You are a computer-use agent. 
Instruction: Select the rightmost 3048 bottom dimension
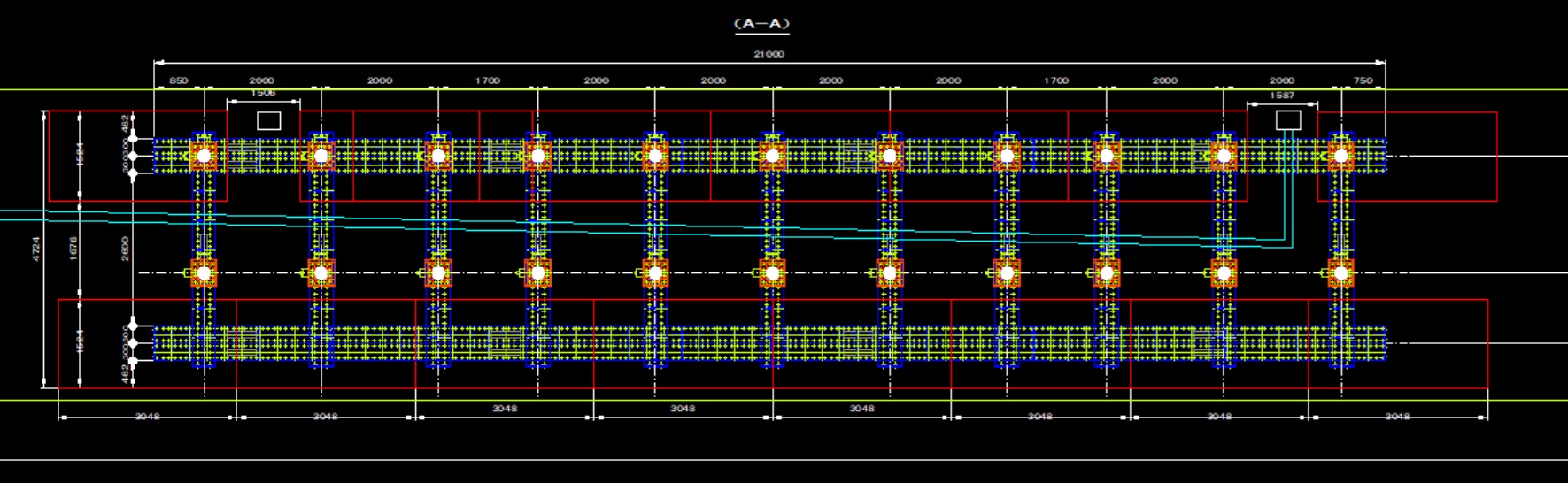[1397, 416]
